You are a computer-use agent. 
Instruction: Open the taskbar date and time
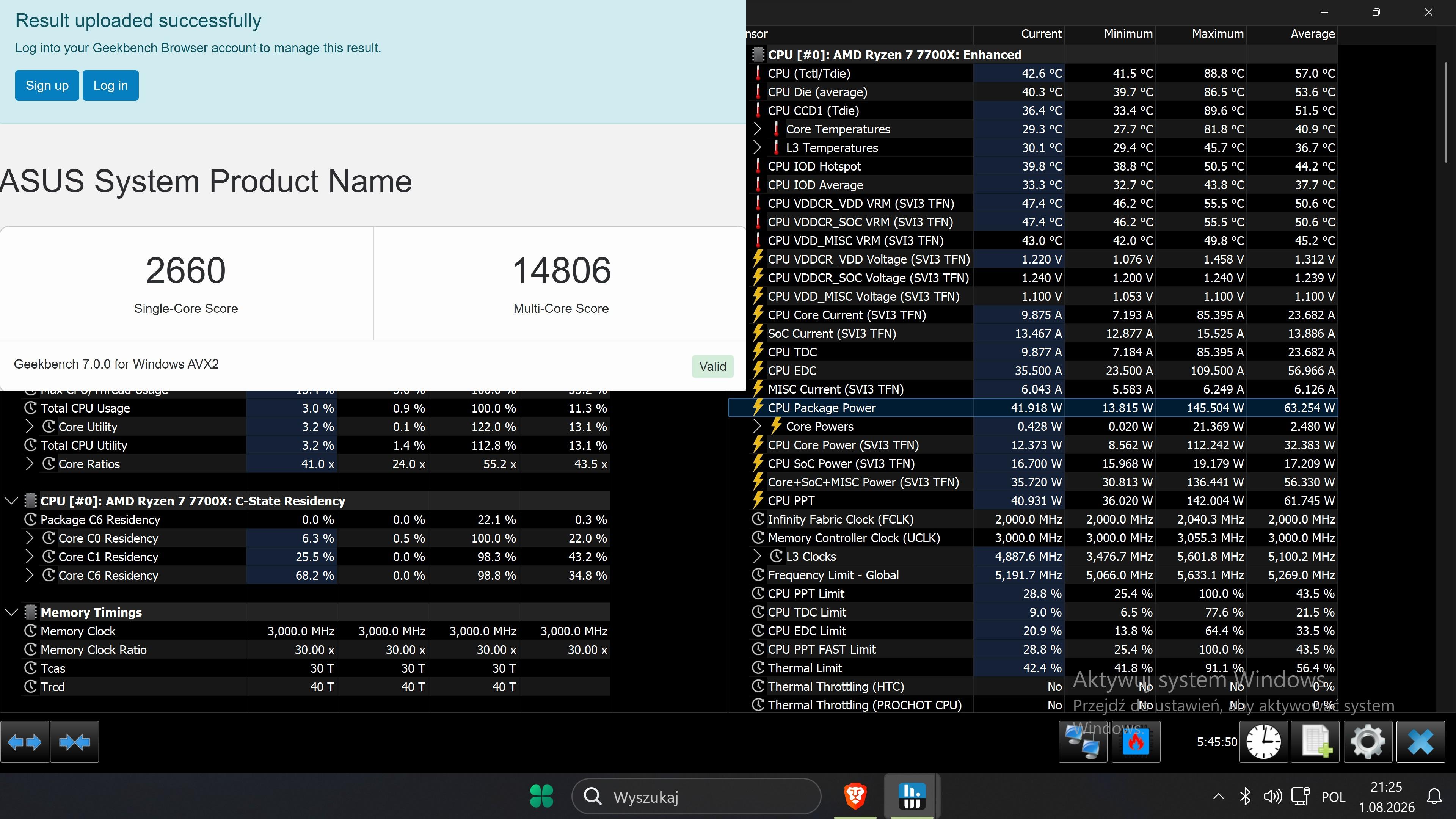tap(1387, 797)
